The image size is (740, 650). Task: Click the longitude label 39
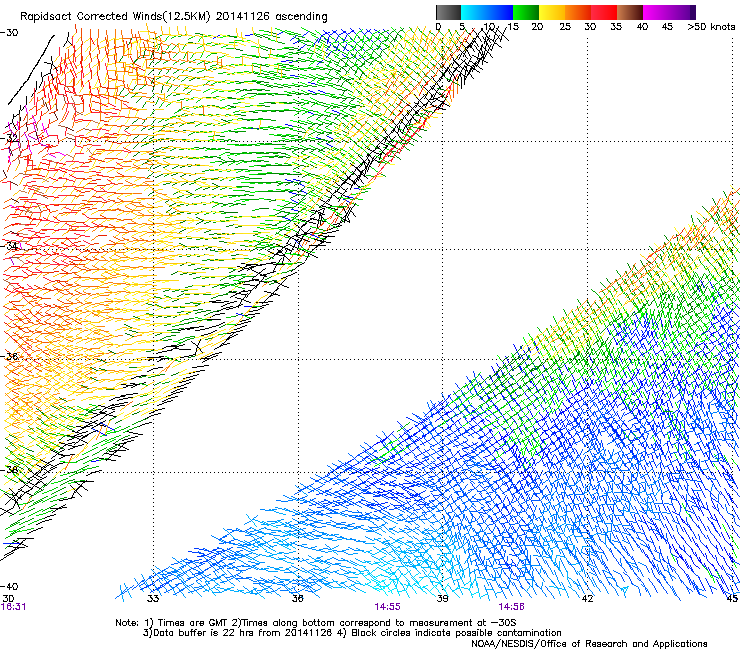442,599
